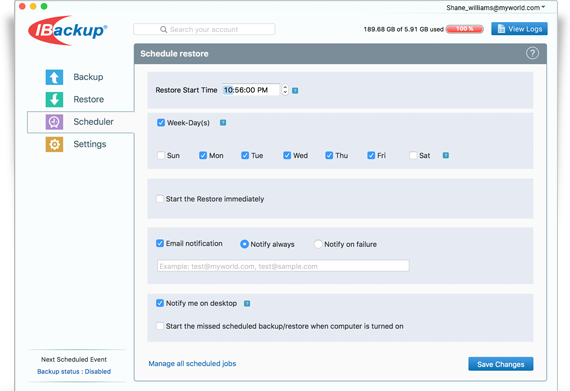Open help via question mark in header
This screenshot has width=570, height=391.
click(532, 53)
